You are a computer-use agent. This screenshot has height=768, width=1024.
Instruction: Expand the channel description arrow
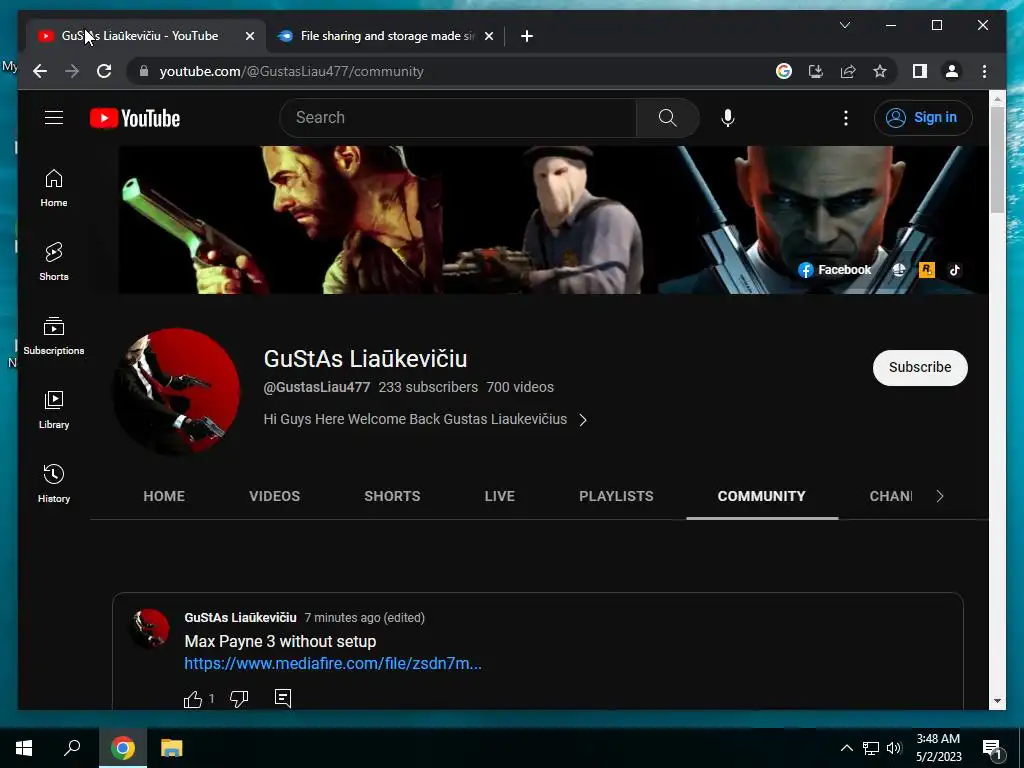pyautogui.click(x=583, y=420)
